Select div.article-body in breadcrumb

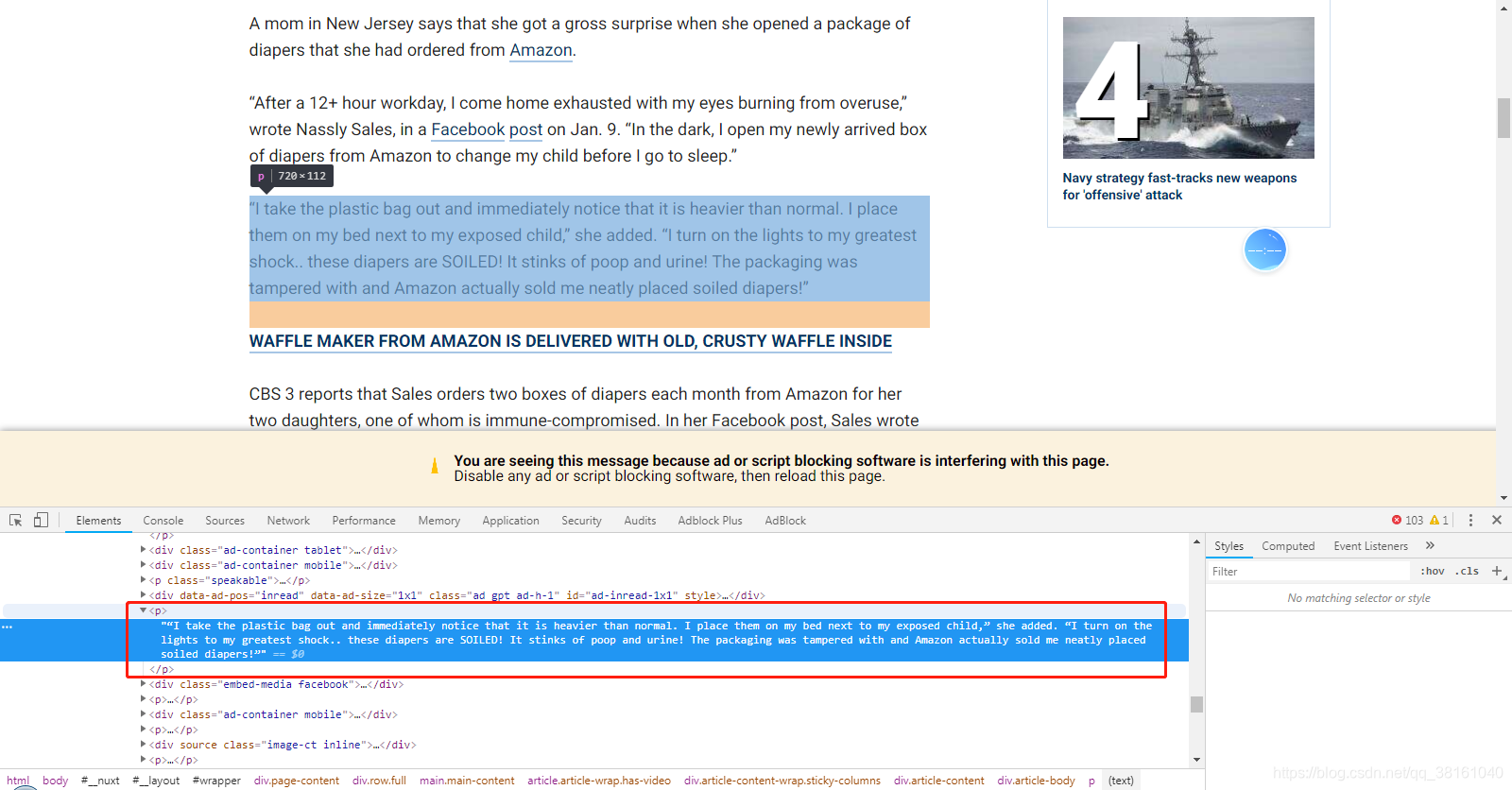pyautogui.click(x=1036, y=781)
